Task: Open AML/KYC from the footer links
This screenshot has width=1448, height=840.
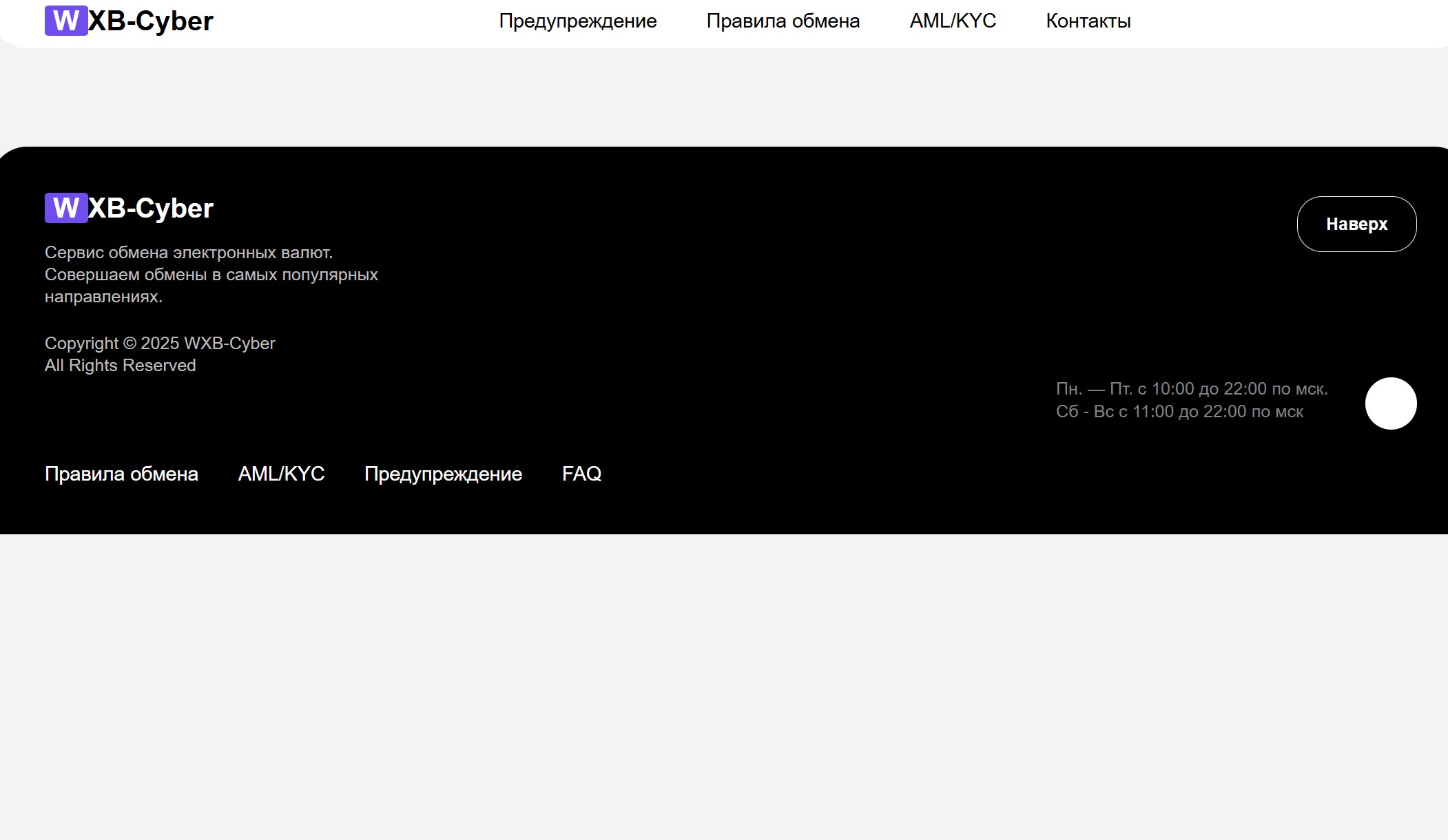Action: (282, 474)
